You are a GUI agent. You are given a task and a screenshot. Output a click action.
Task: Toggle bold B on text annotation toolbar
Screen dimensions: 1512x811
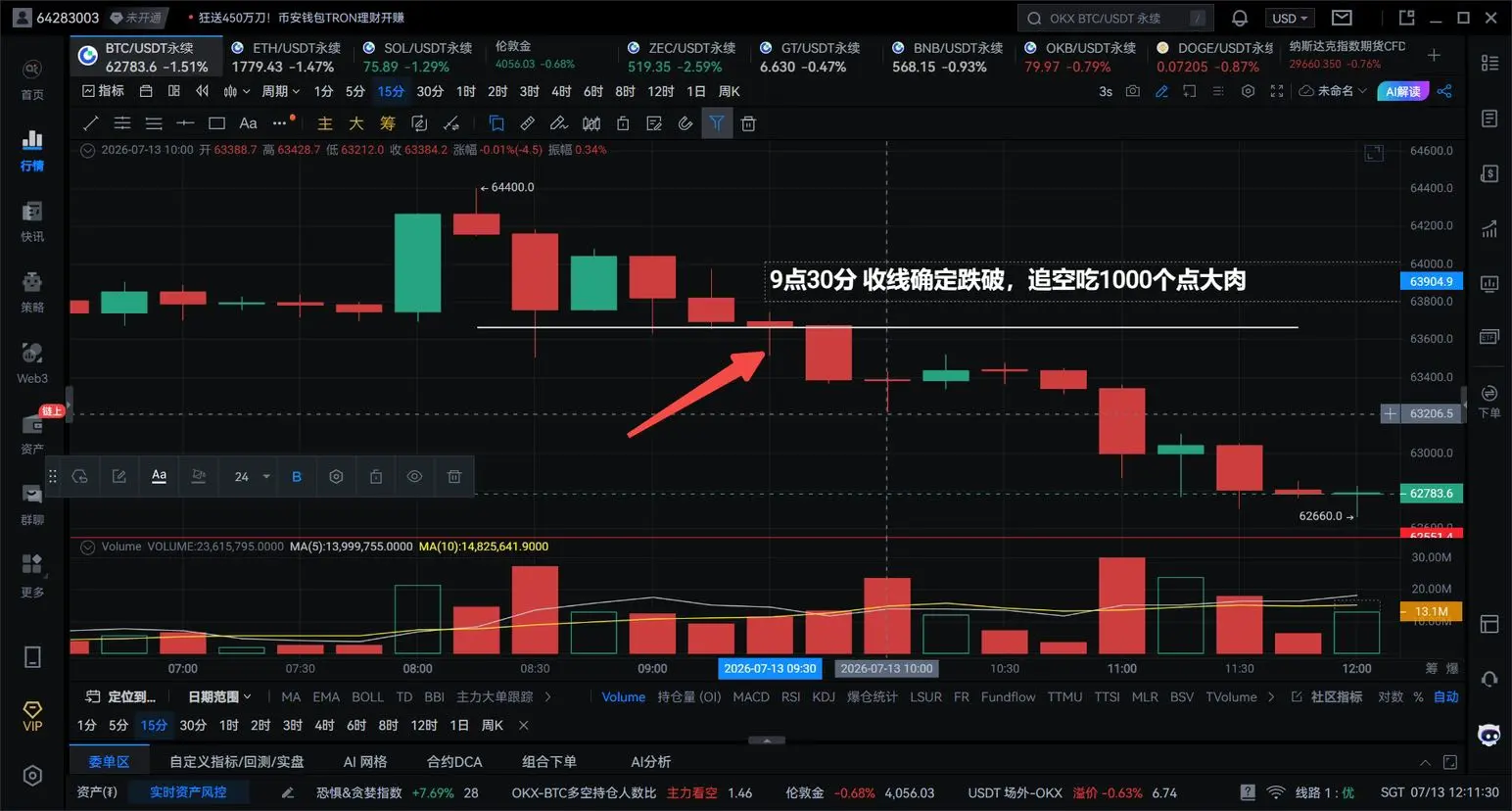(297, 477)
